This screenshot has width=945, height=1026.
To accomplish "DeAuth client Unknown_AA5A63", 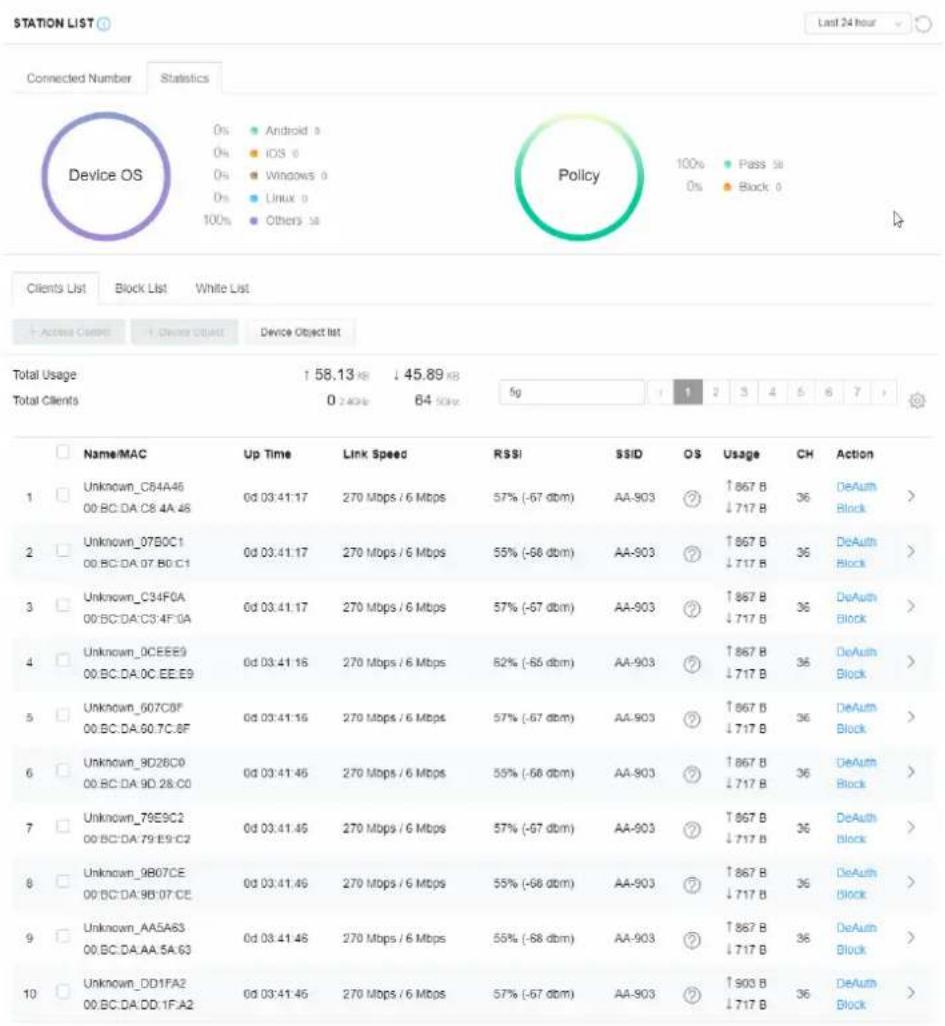I will point(856,928).
